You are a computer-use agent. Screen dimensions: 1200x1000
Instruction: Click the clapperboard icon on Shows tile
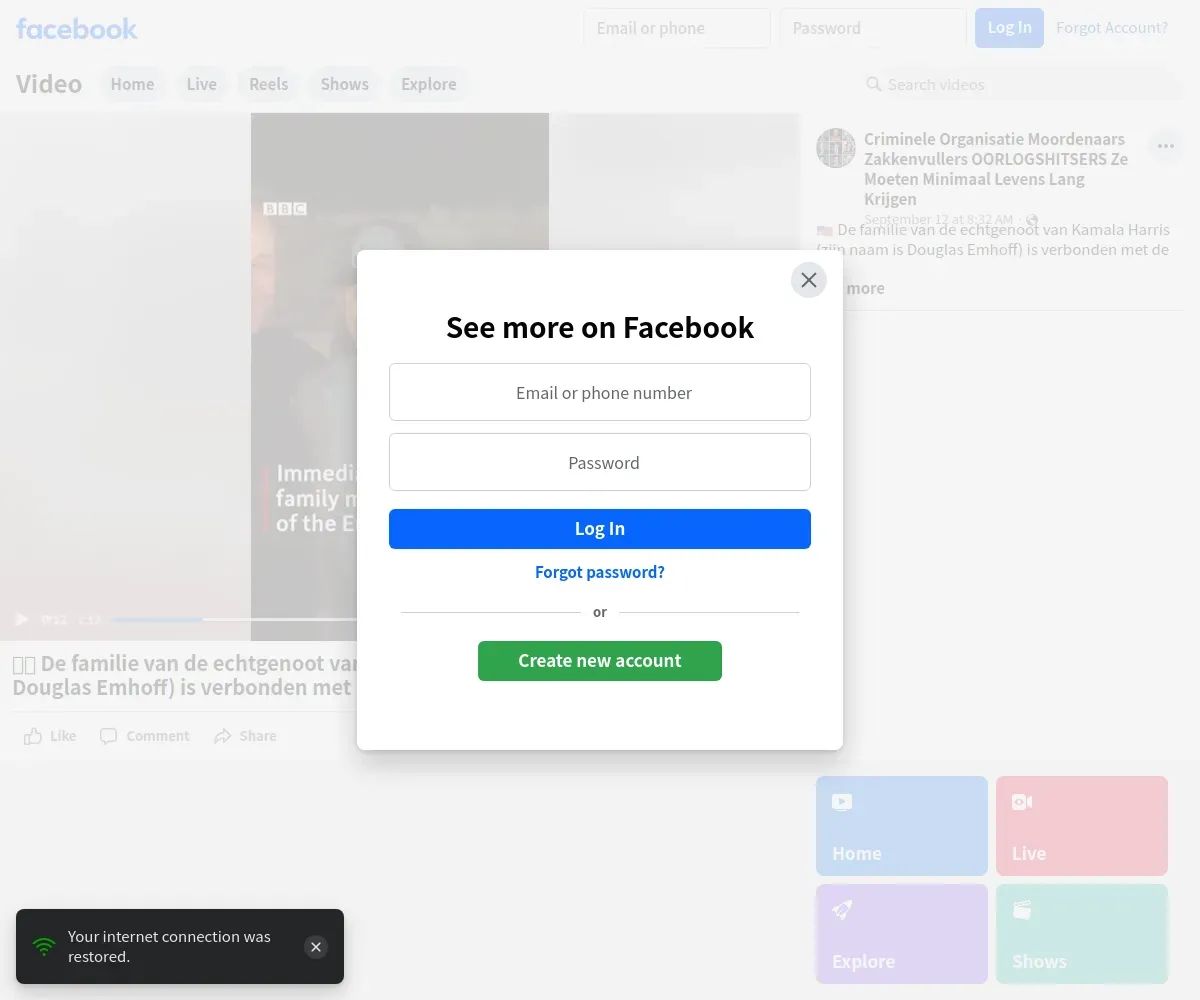tap(1022, 910)
